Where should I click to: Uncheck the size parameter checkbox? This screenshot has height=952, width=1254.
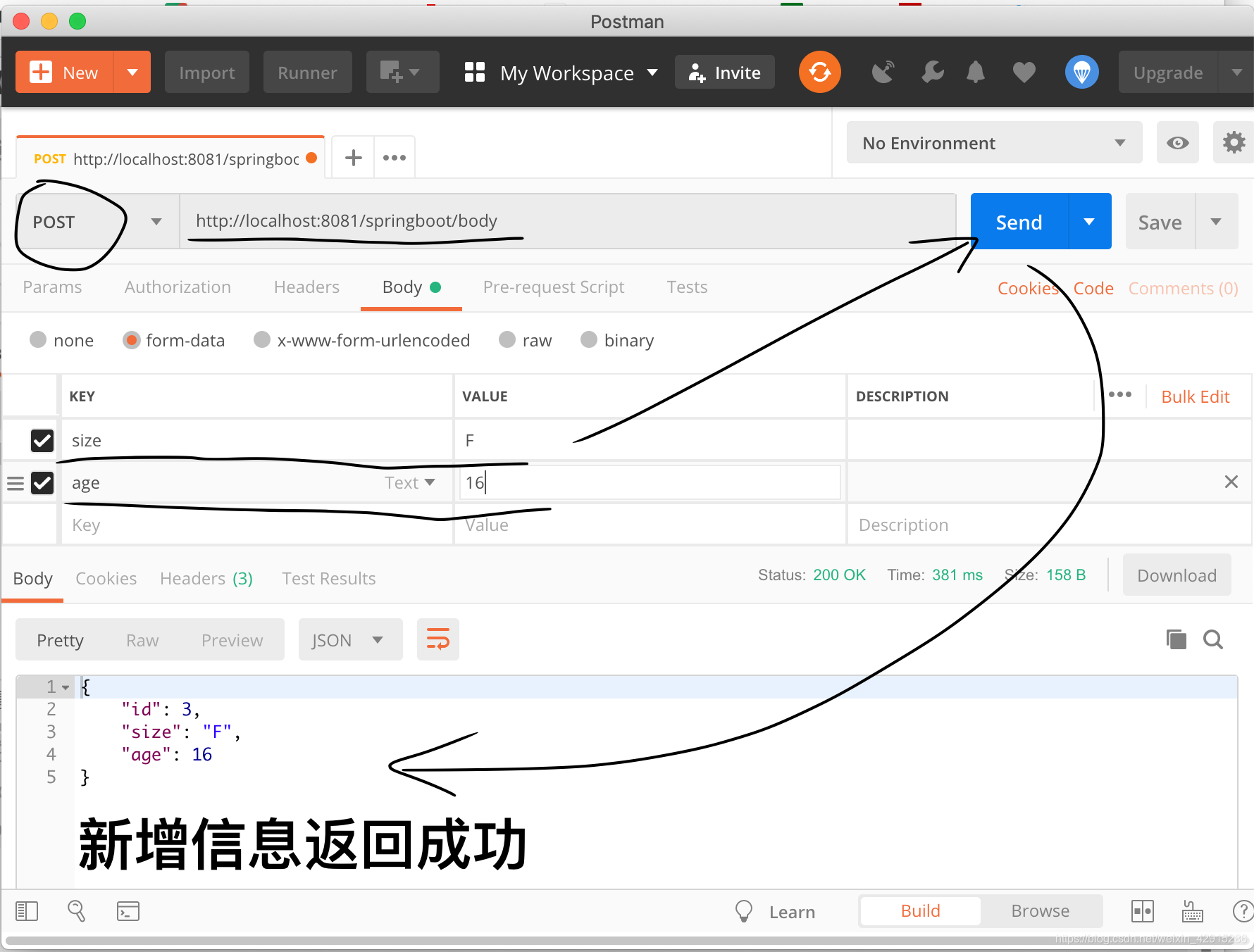pyautogui.click(x=42, y=441)
